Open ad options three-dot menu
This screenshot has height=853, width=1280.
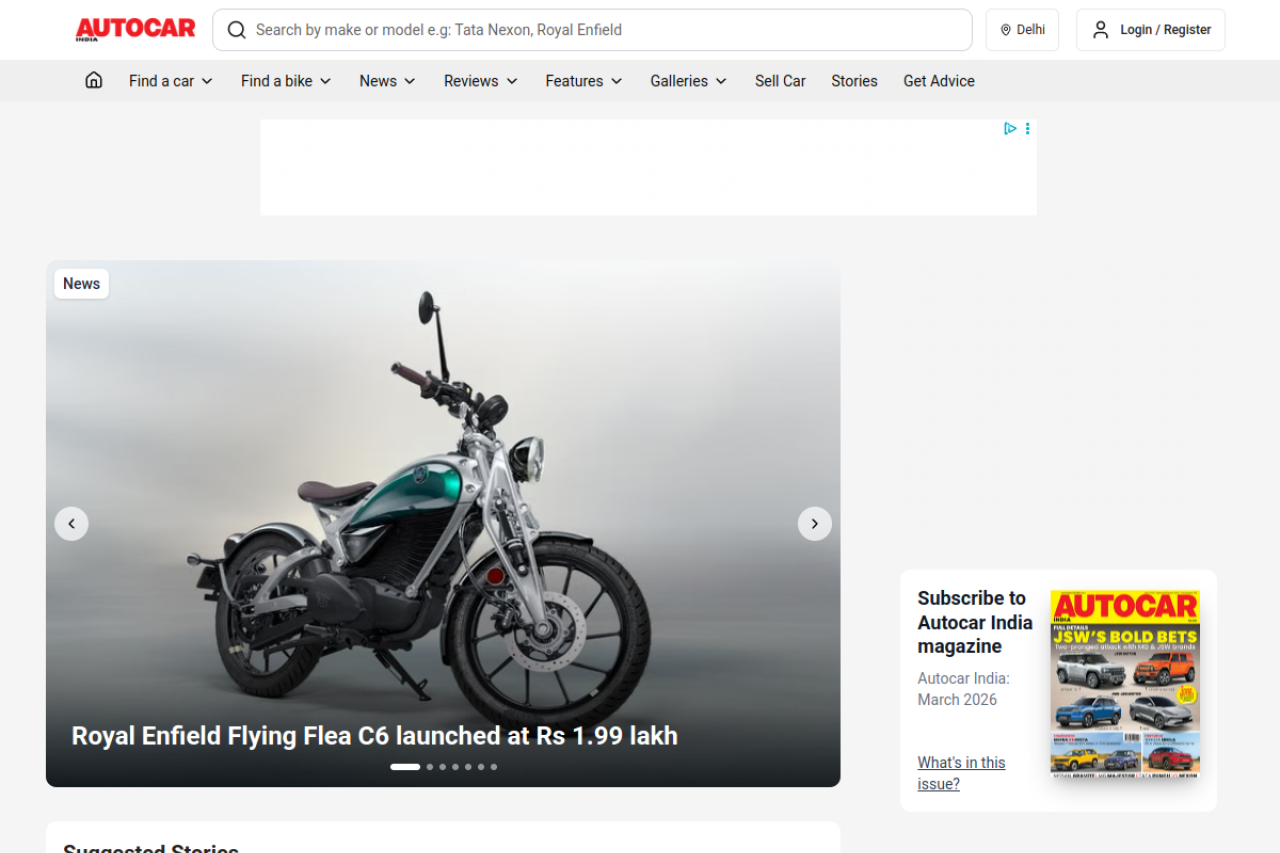(1027, 128)
